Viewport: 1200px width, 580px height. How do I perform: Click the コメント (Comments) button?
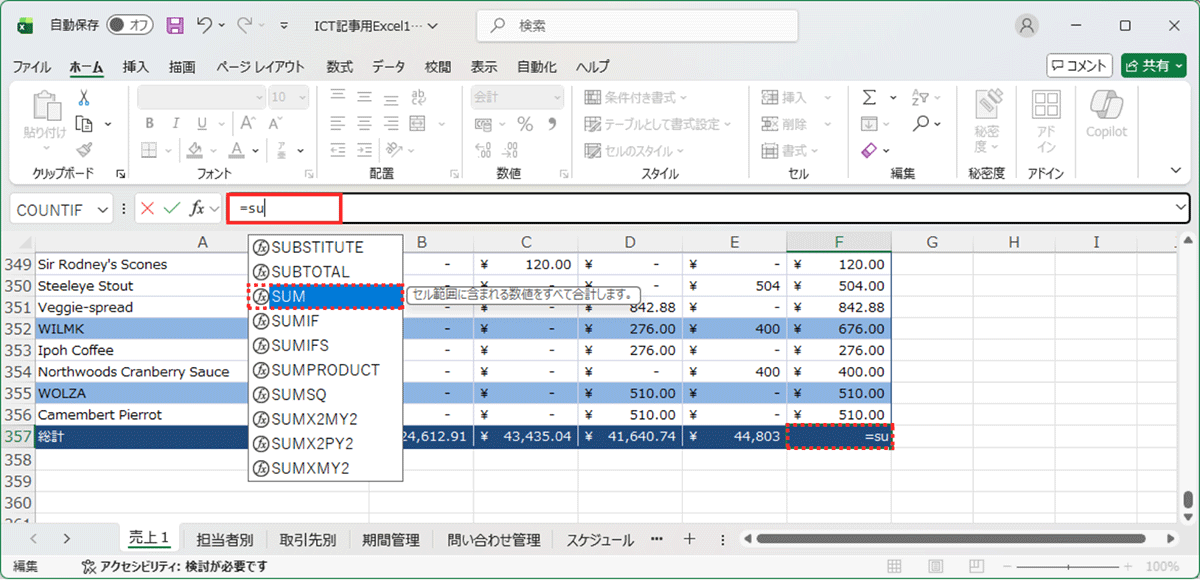pyautogui.click(x=1079, y=66)
